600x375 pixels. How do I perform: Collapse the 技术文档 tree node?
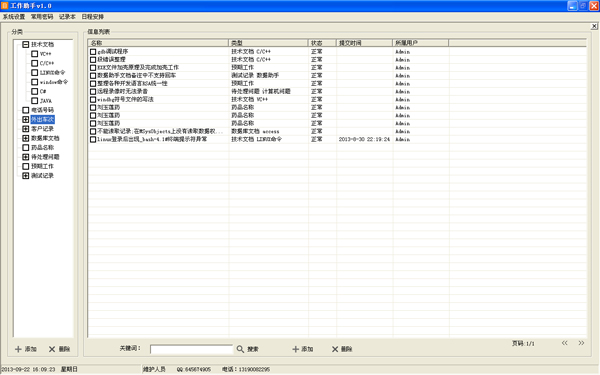pos(25,44)
